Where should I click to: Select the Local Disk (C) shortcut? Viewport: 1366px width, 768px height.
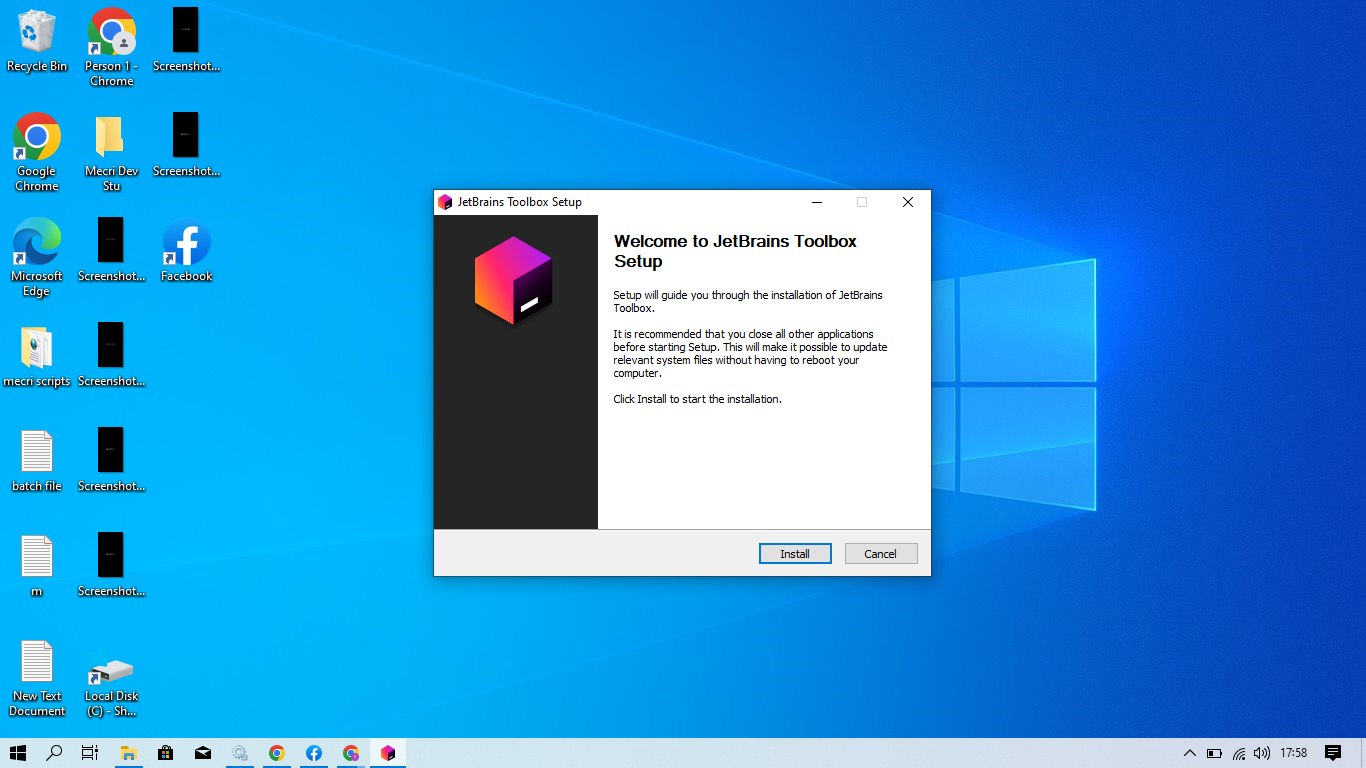pyautogui.click(x=112, y=686)
